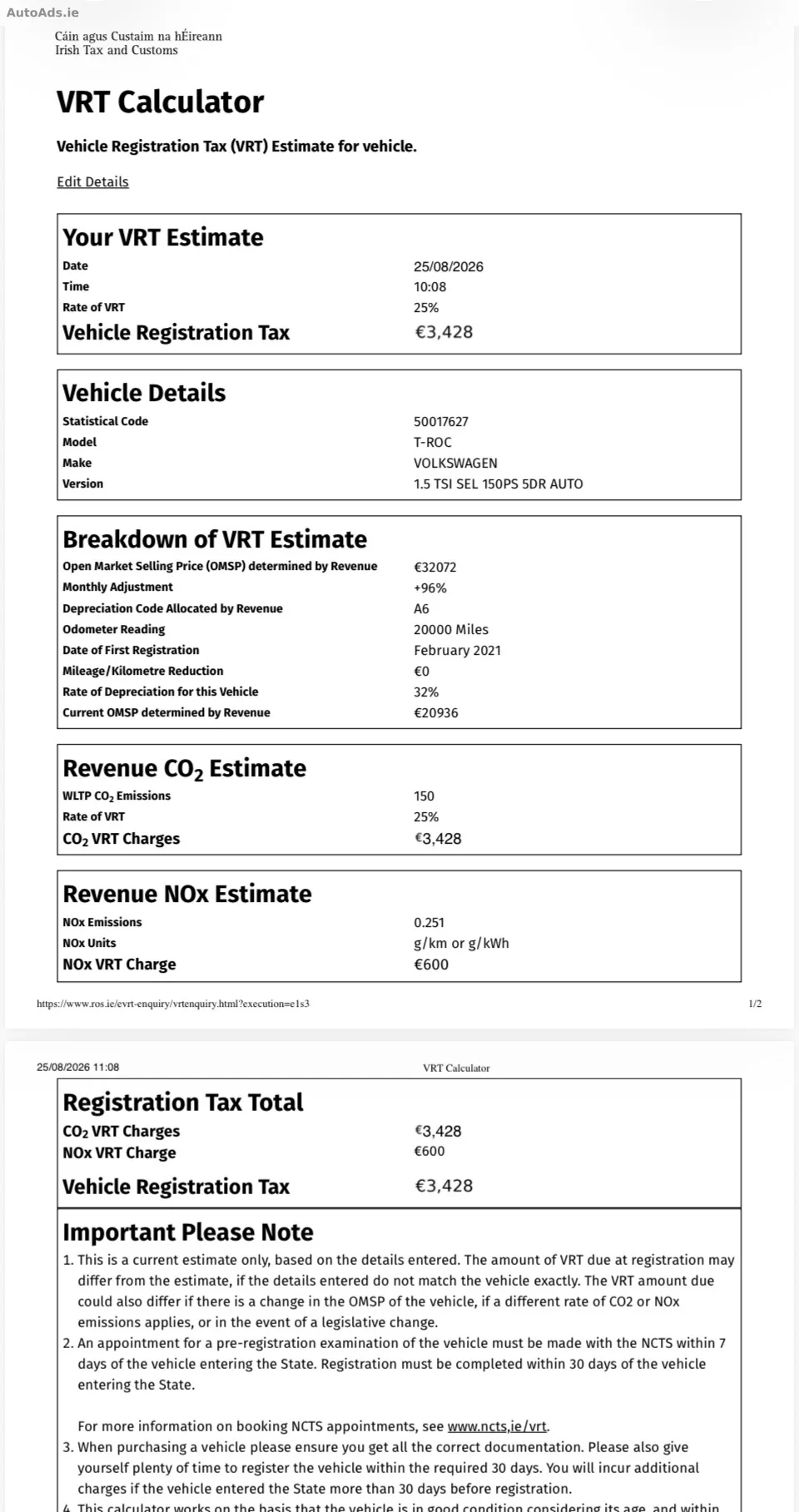This screenshot has height=1512, width=799.
Task: Select the NOx Emissions value 0.251
Action: [429, 922]
